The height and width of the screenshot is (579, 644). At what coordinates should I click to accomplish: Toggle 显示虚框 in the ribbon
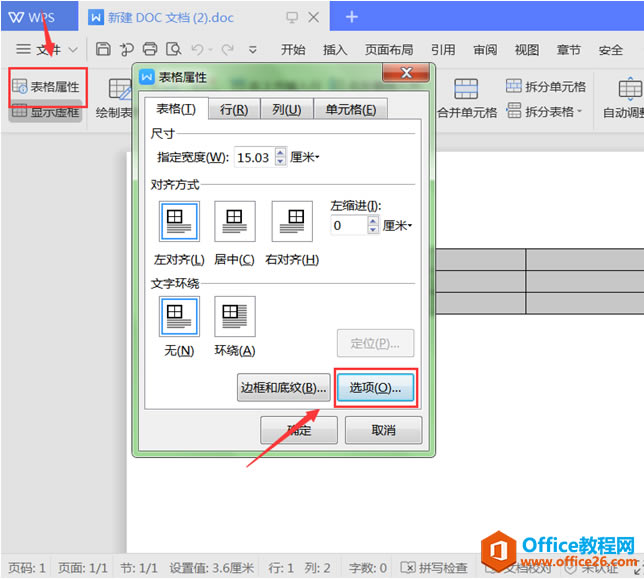(x=46, y=111)
